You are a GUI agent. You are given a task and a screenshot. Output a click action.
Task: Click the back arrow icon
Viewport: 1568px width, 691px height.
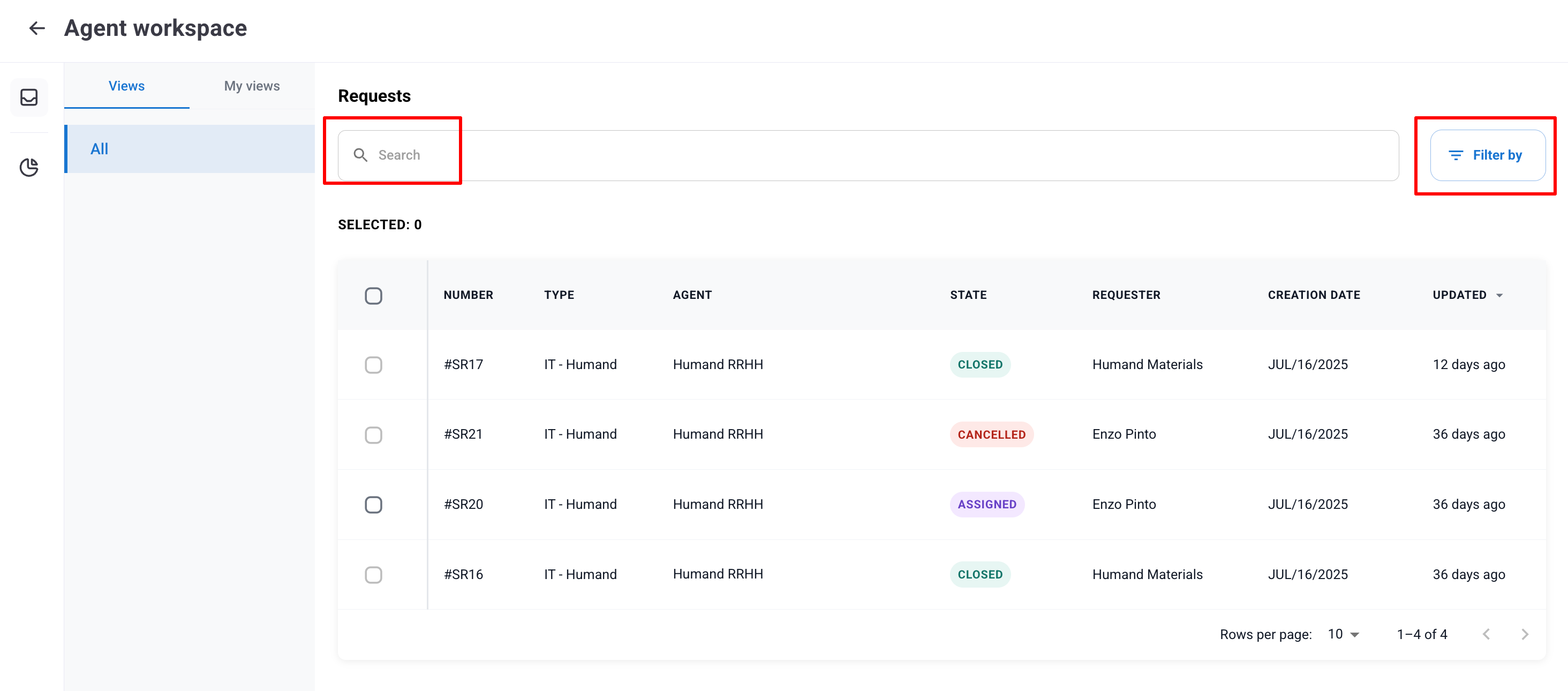[x=37, y=28]
